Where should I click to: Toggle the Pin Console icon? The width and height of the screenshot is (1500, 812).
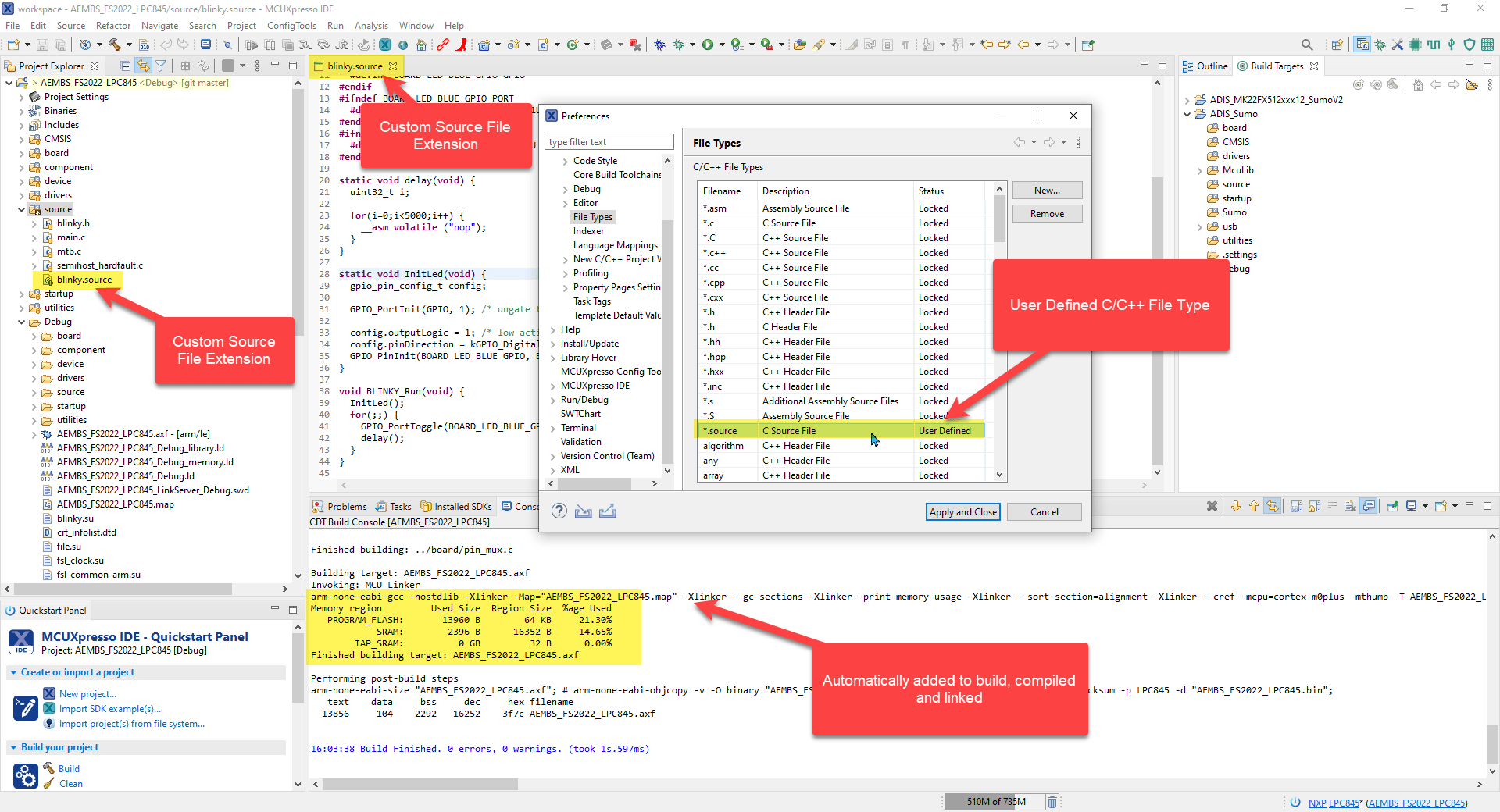pos(1392,506)
